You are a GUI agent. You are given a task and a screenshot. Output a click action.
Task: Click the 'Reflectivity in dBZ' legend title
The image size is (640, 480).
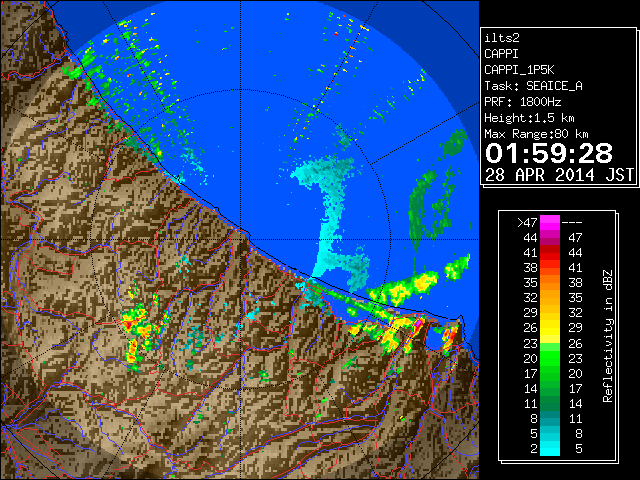(x=608, y=336)
